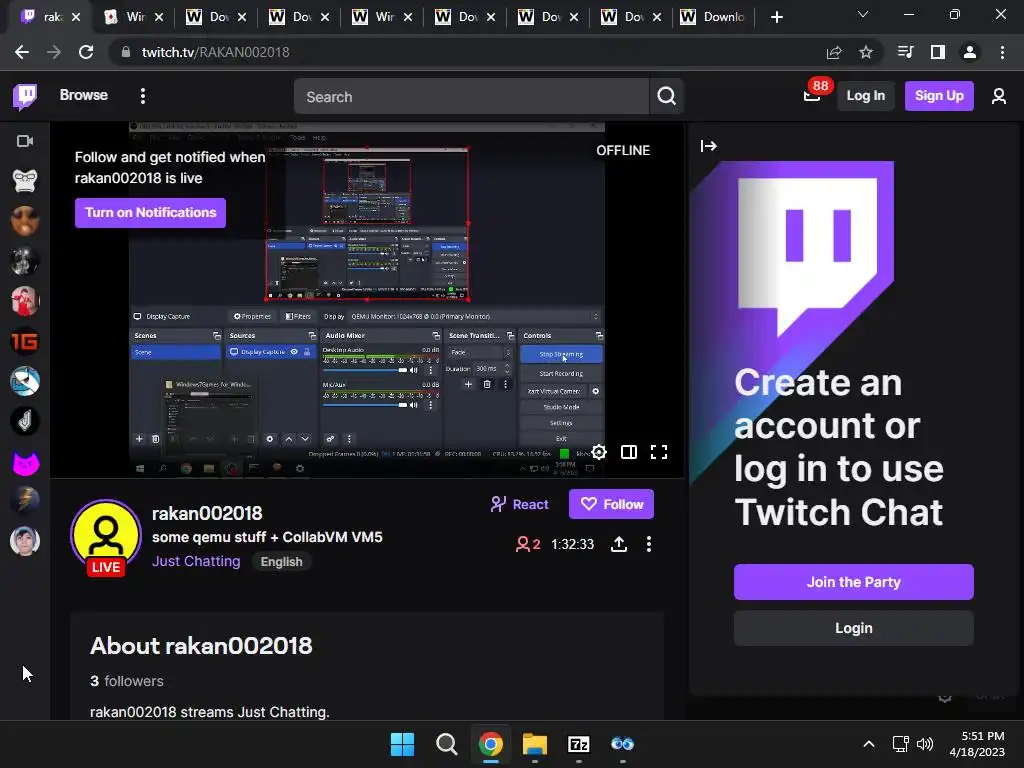
Task: Open volume control in system tray
Action: point(925,744)
